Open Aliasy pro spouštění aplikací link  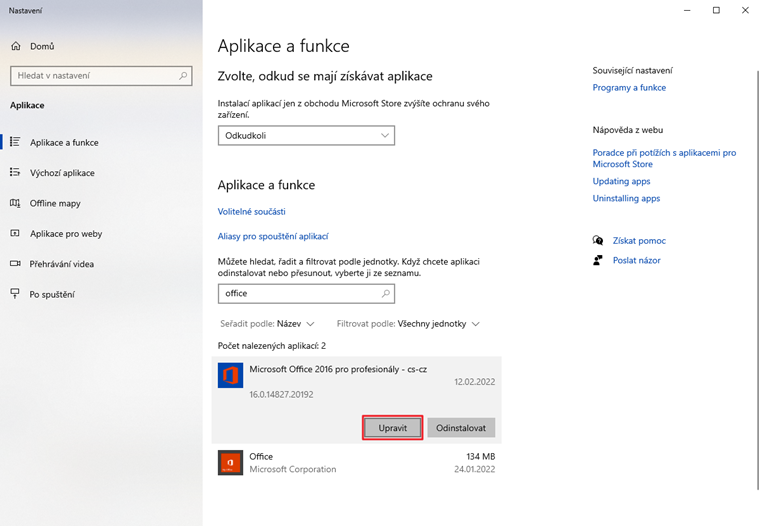(x=273, y=236)
